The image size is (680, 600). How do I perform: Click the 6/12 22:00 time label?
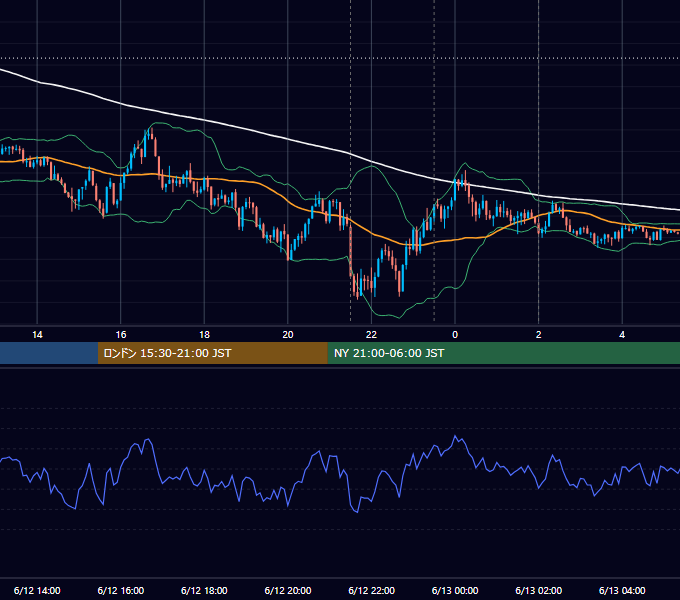[372, 590]
